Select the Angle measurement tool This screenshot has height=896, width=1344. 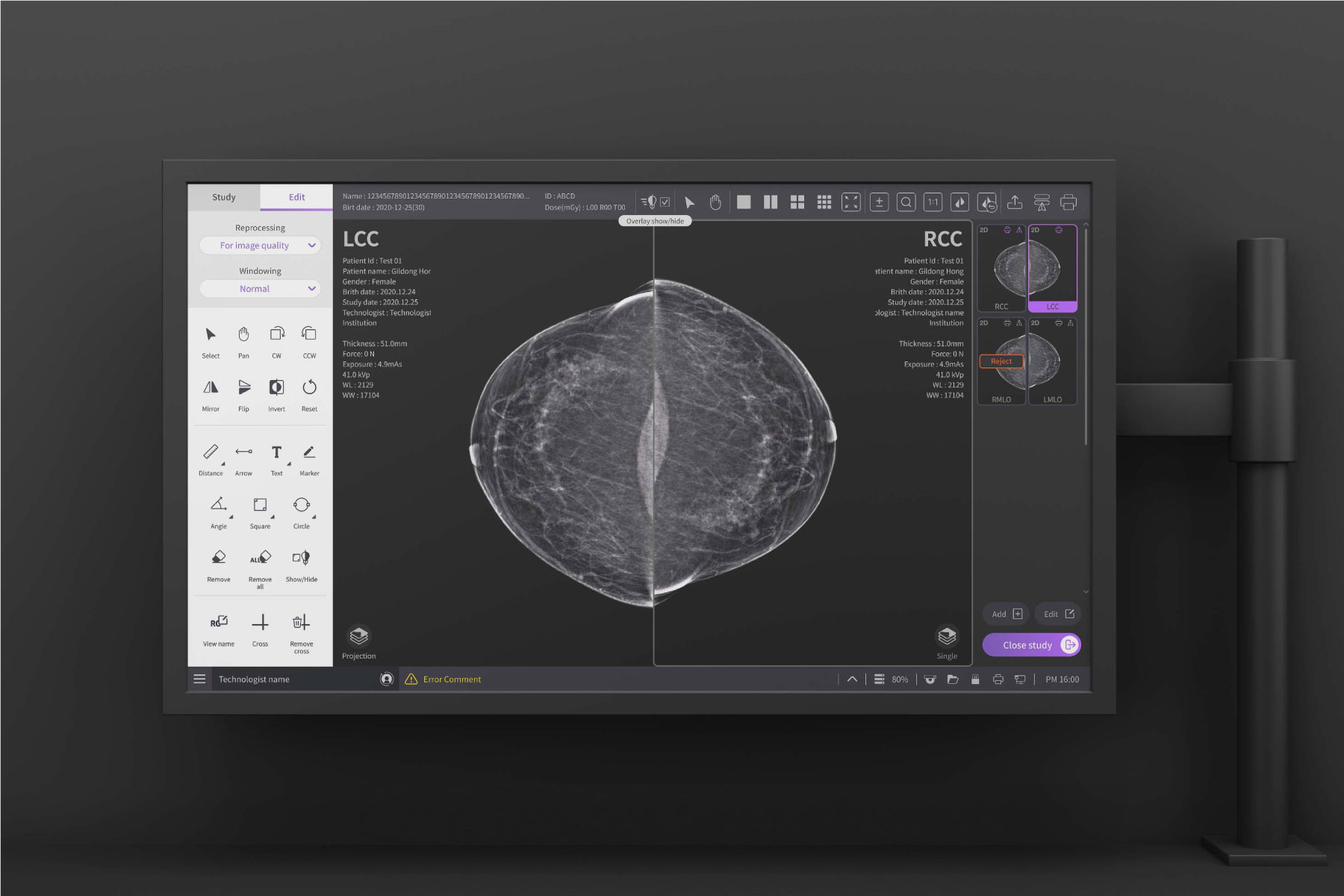[219, 513]
